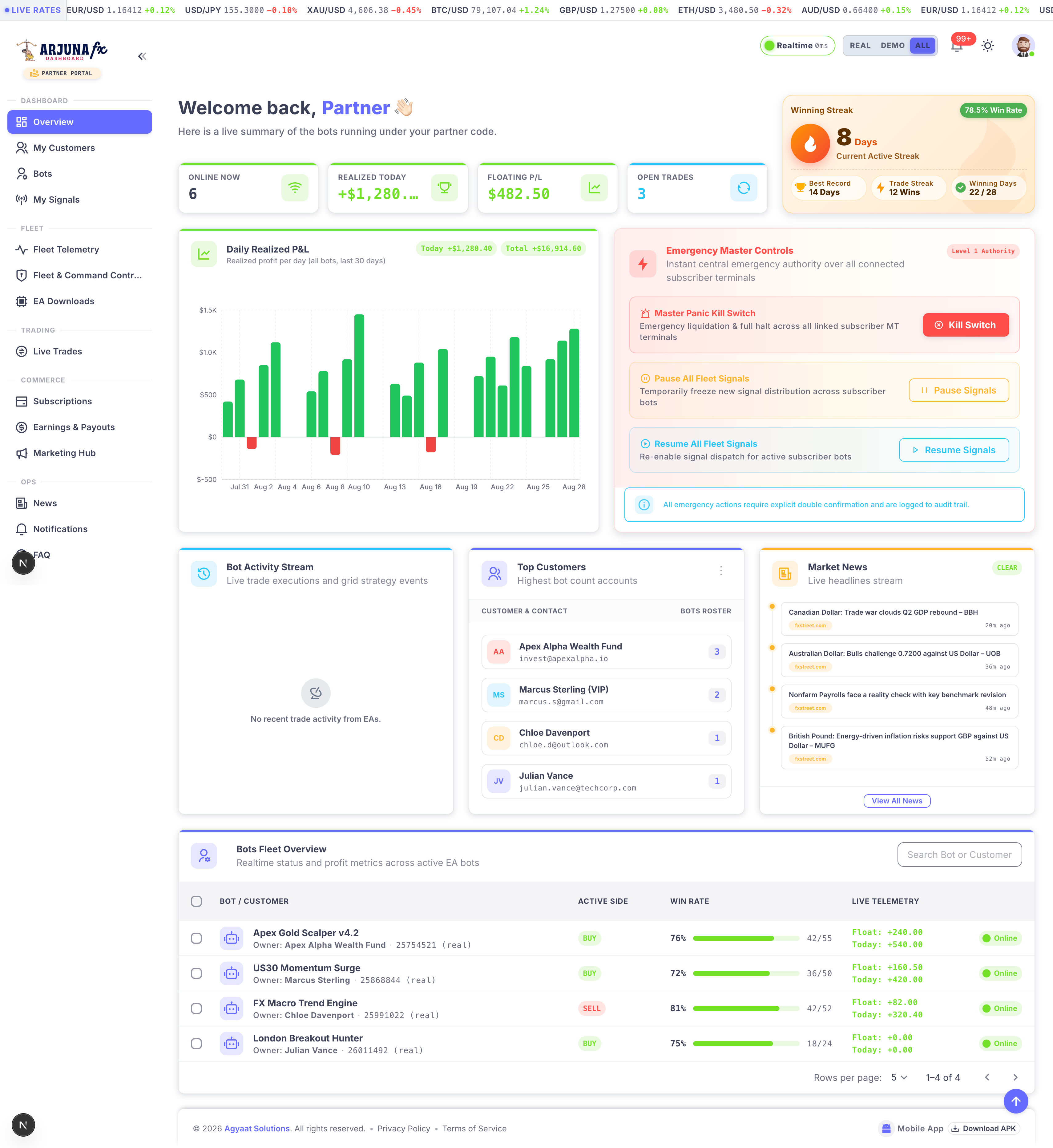Open EA Downloads in the sidebar
Viewport: 1053px width, 1148px height.
click(x=80, y=301)
